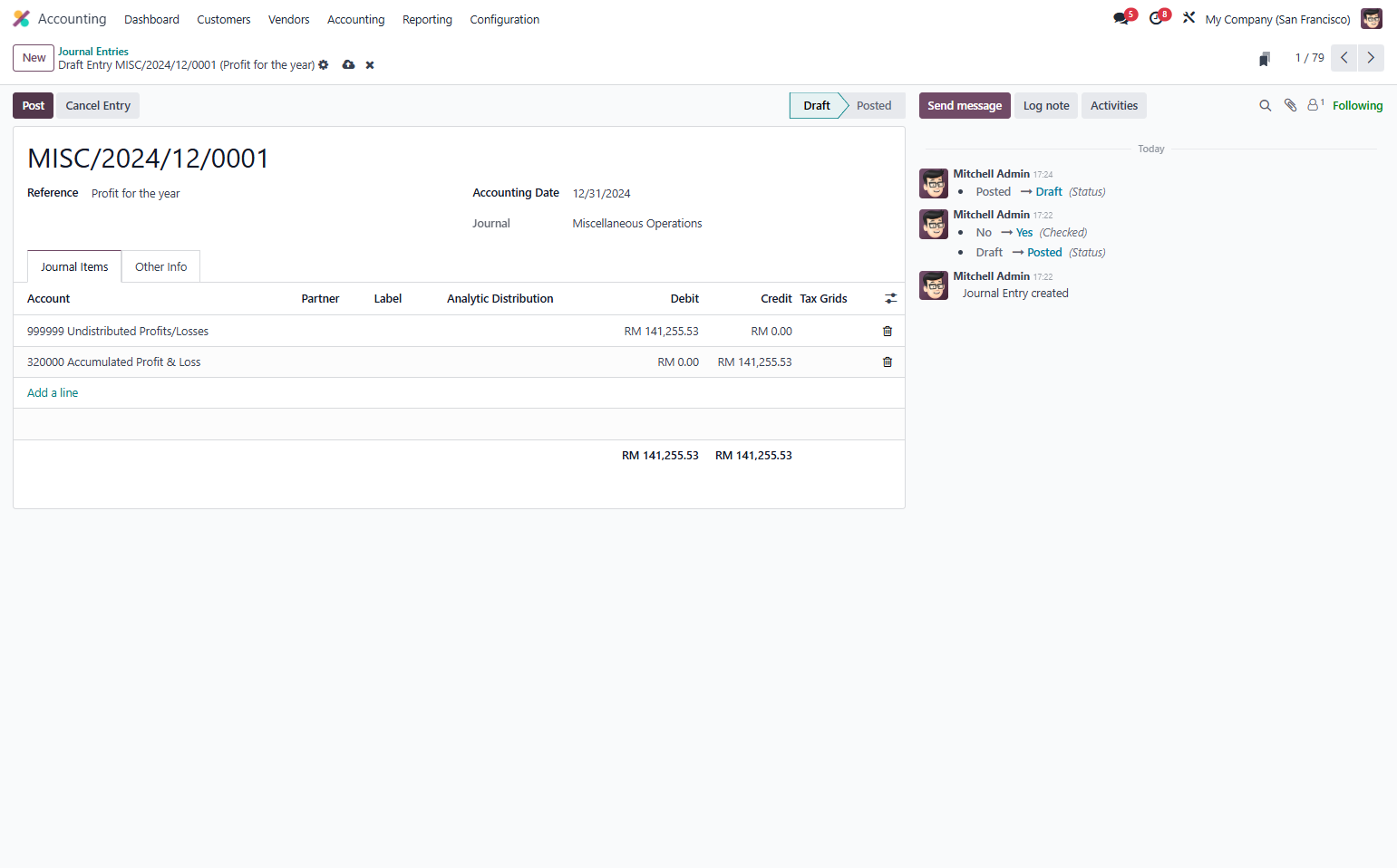The image size is (1397, 868).
Task: Click the actions gear icon next to title
Action: 324,65
